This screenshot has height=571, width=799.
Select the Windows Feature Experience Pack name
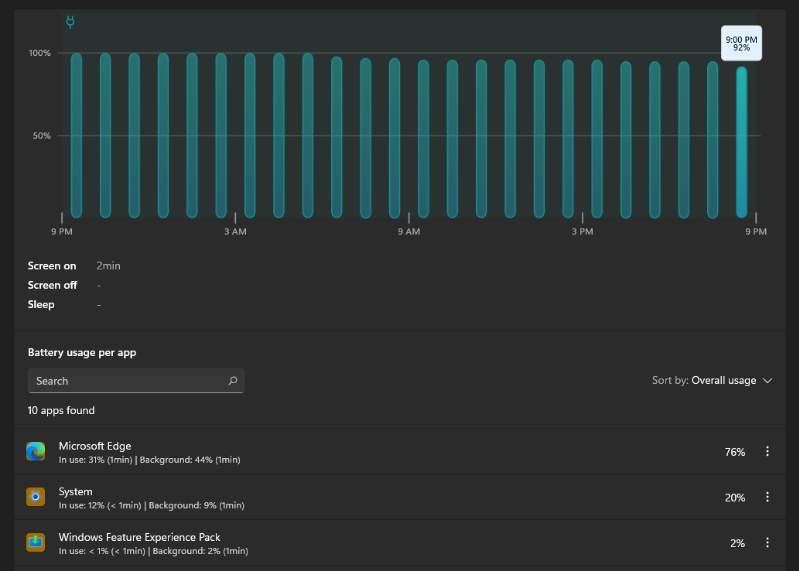pos(139,537)
